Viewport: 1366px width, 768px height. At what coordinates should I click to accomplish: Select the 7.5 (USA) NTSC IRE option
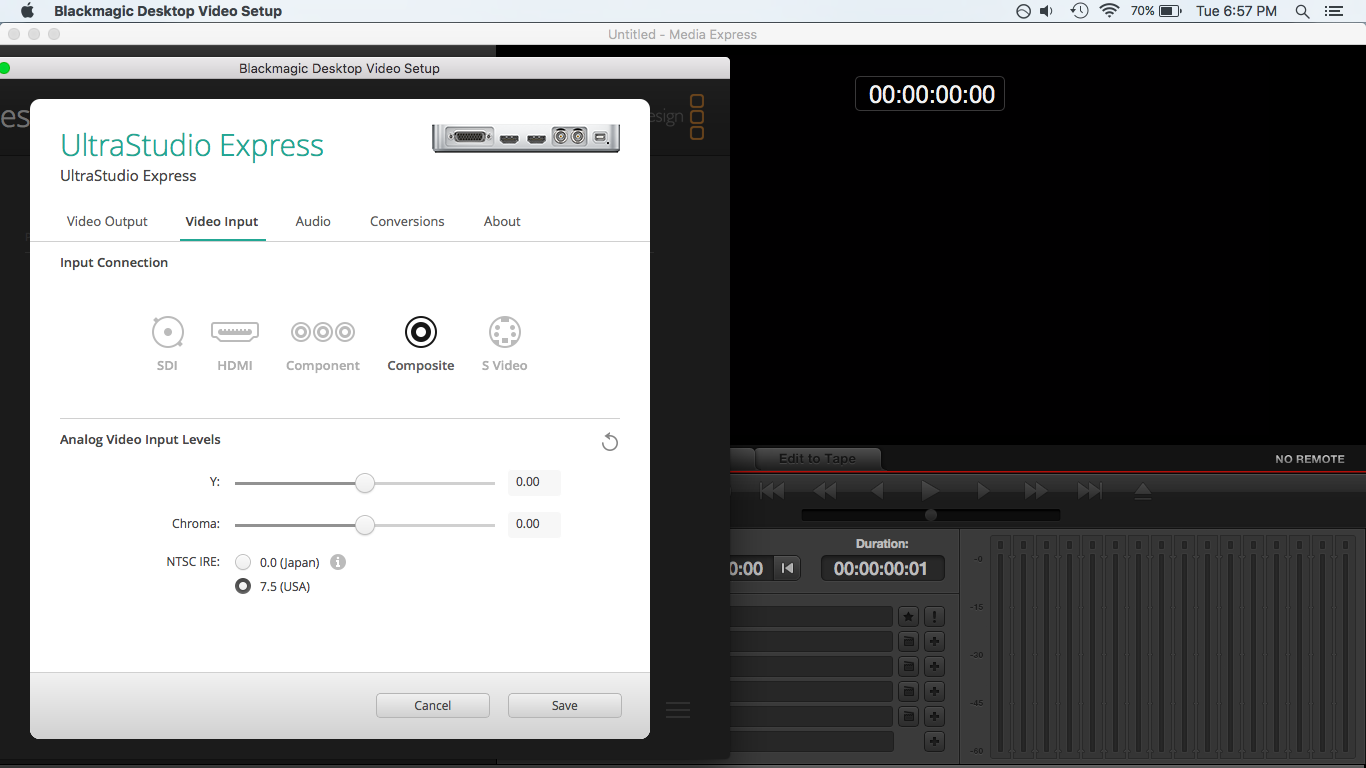coord(243,586)
